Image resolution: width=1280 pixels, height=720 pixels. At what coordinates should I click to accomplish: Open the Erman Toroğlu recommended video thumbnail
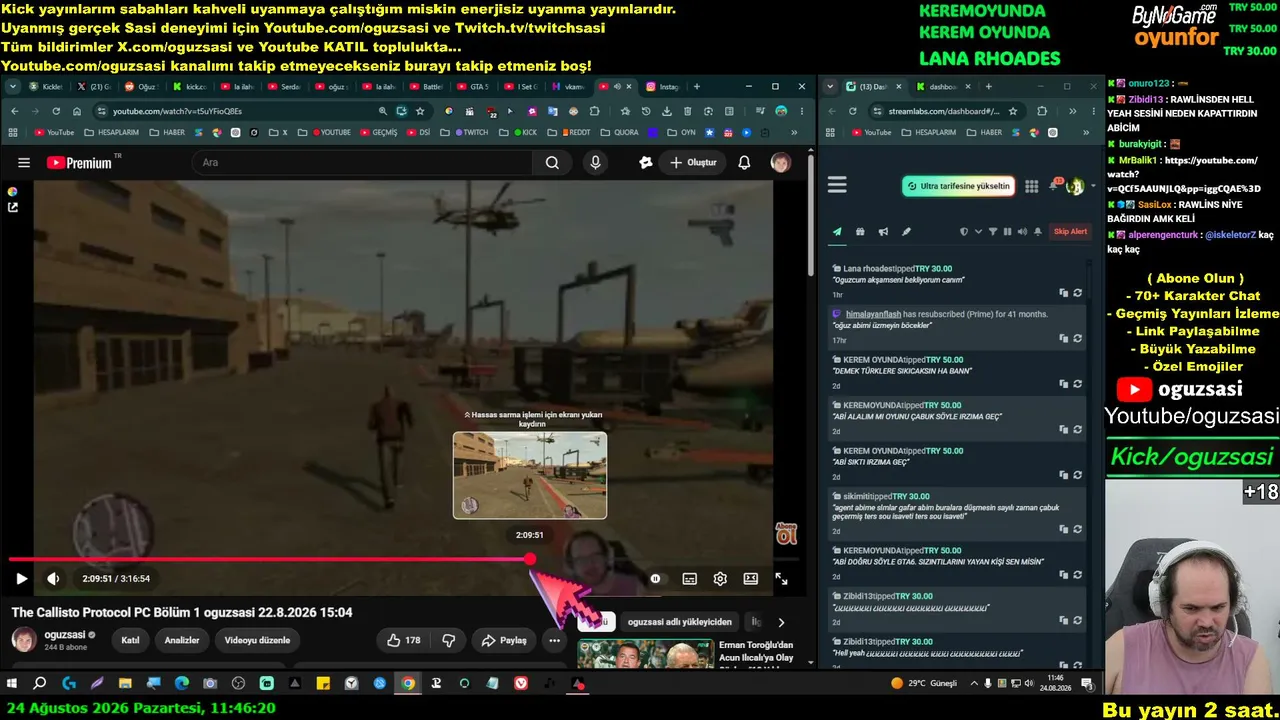(646, 654)
